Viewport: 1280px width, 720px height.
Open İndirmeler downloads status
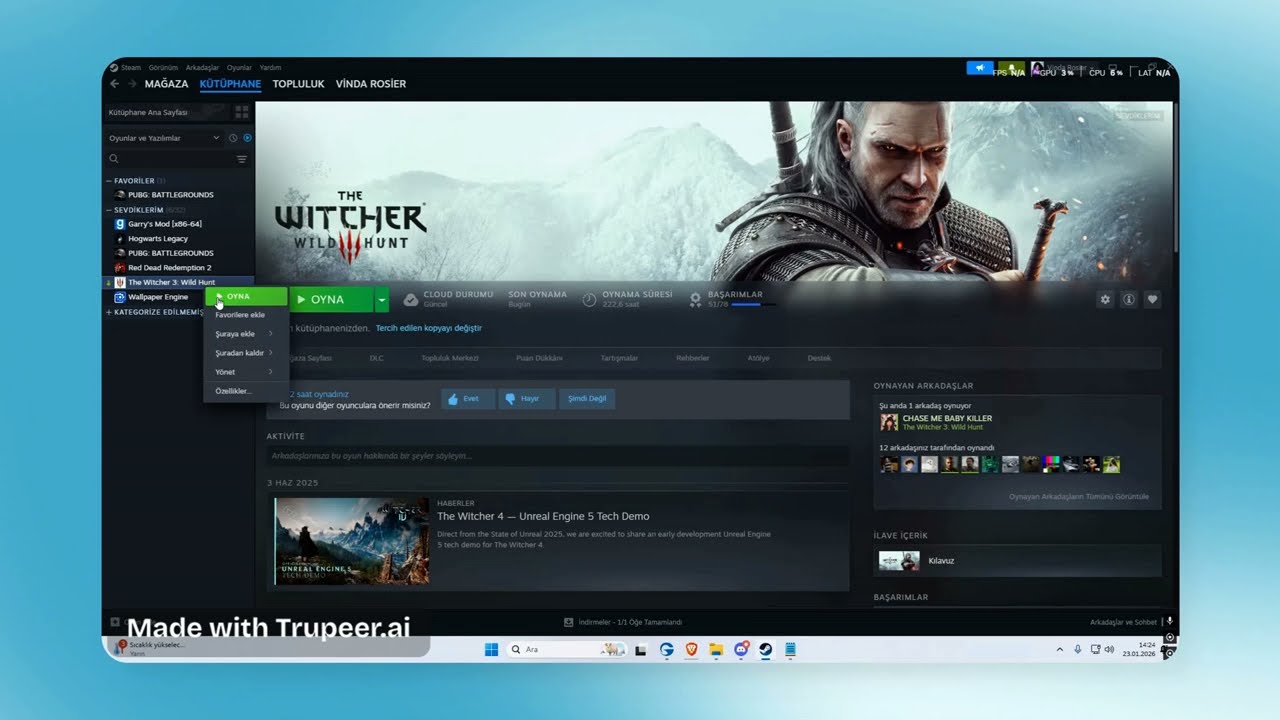(623, 622)
